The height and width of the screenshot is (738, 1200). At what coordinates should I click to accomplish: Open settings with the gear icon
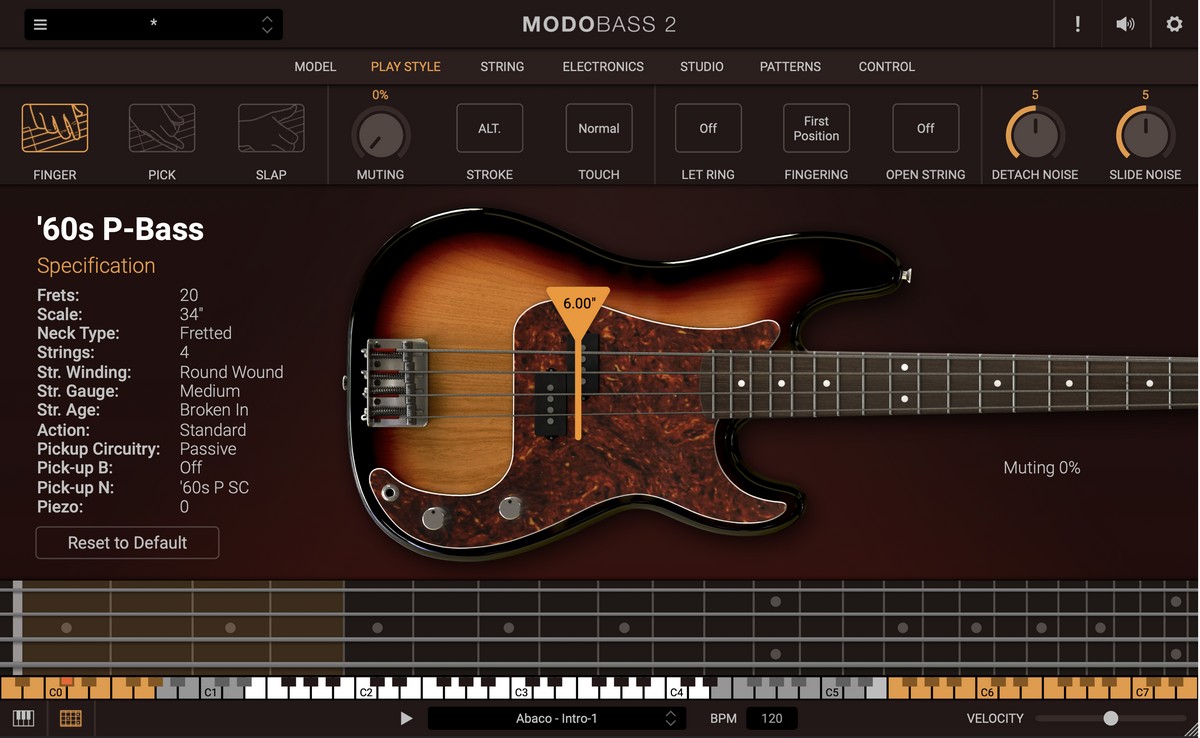tap(1174, 25)
